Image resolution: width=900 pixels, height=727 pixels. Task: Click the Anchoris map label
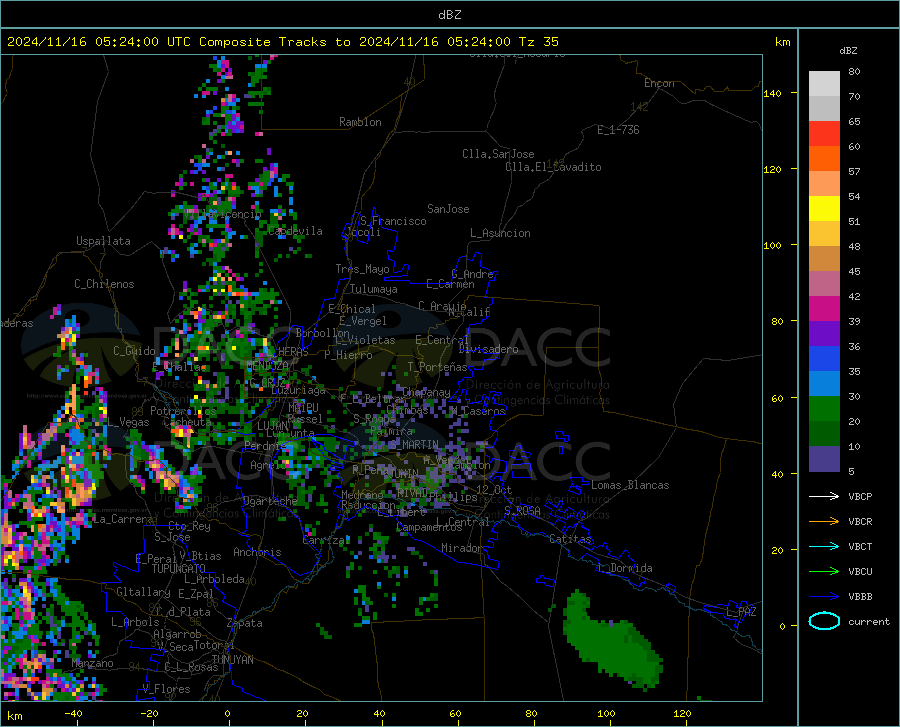pyautogui.click(x=257, y=553)
